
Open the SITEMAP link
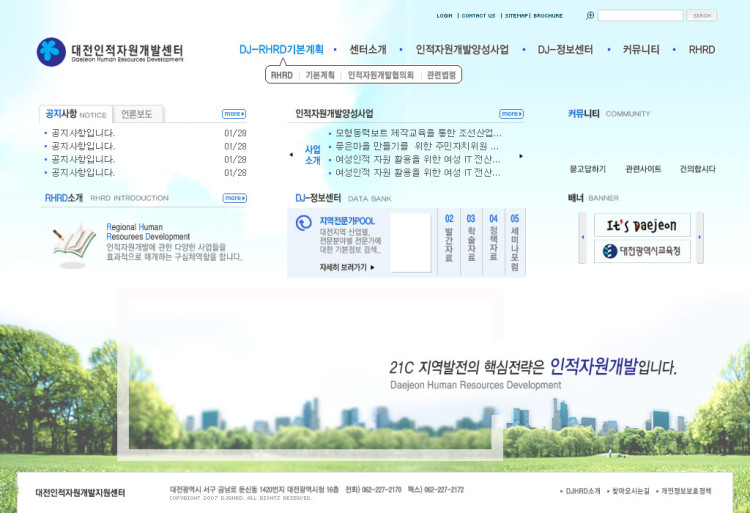point(517,16)
